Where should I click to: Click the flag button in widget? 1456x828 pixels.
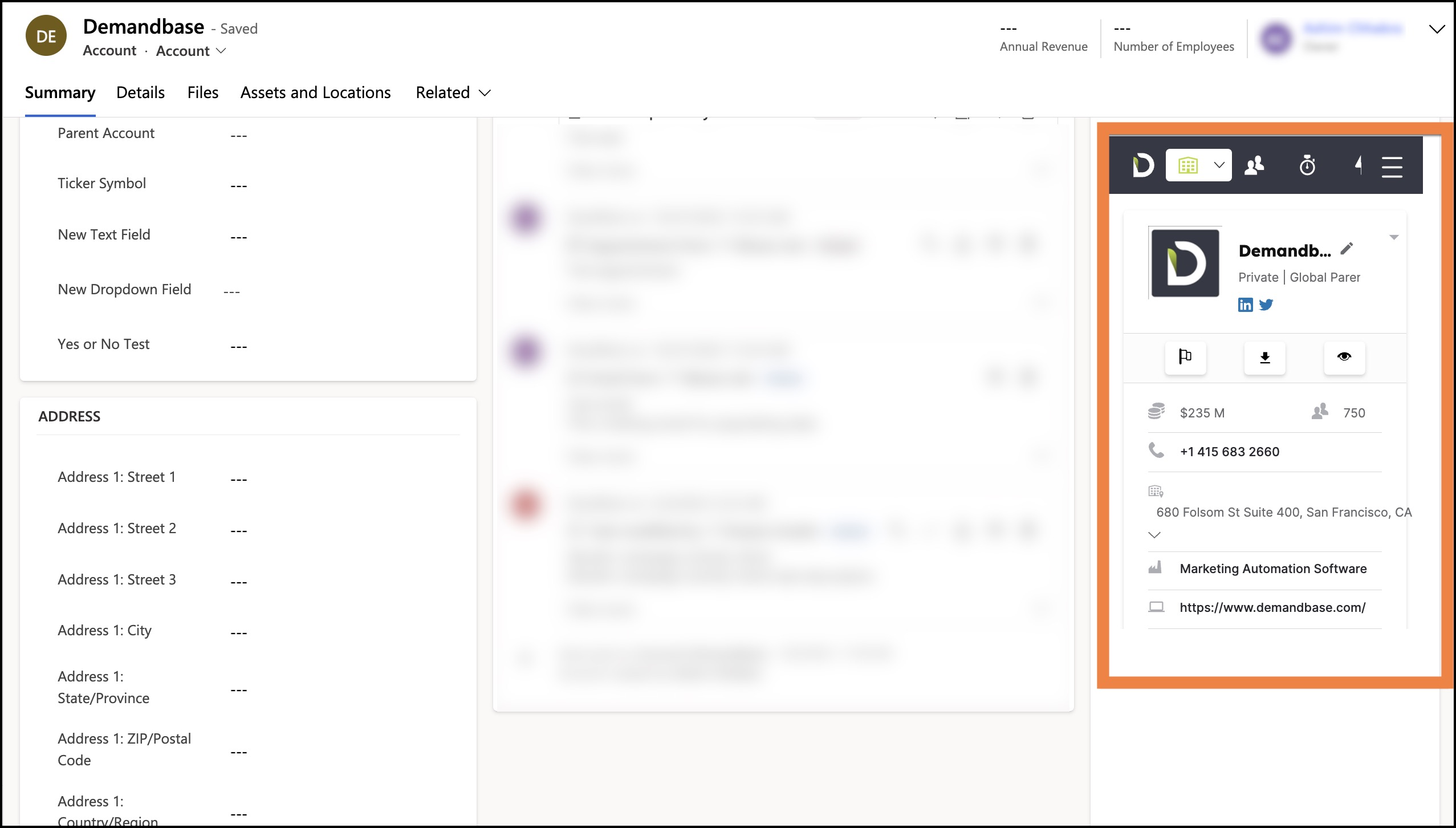click(x=1185, y=358)
